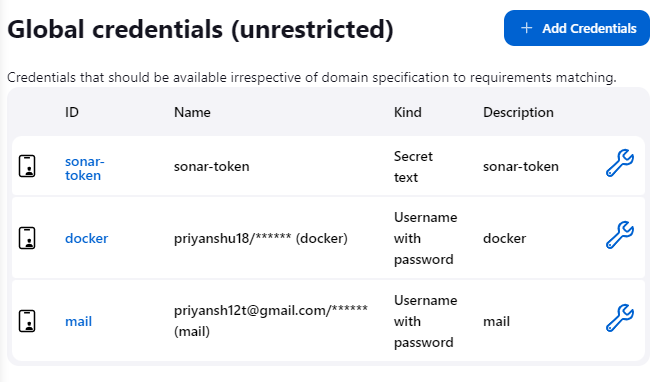The width and height of the screenshot is (659, 382).
Task: Click the Global credentials (unrestricted) heading
Action: (200, 29)
